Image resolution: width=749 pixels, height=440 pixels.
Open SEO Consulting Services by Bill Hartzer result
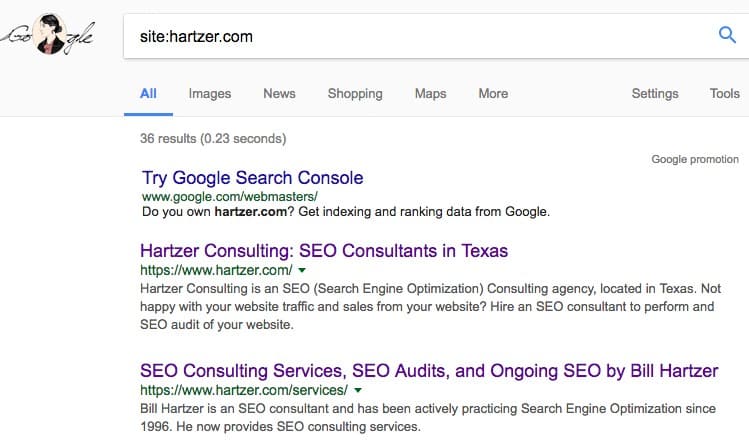pos(429,371)
